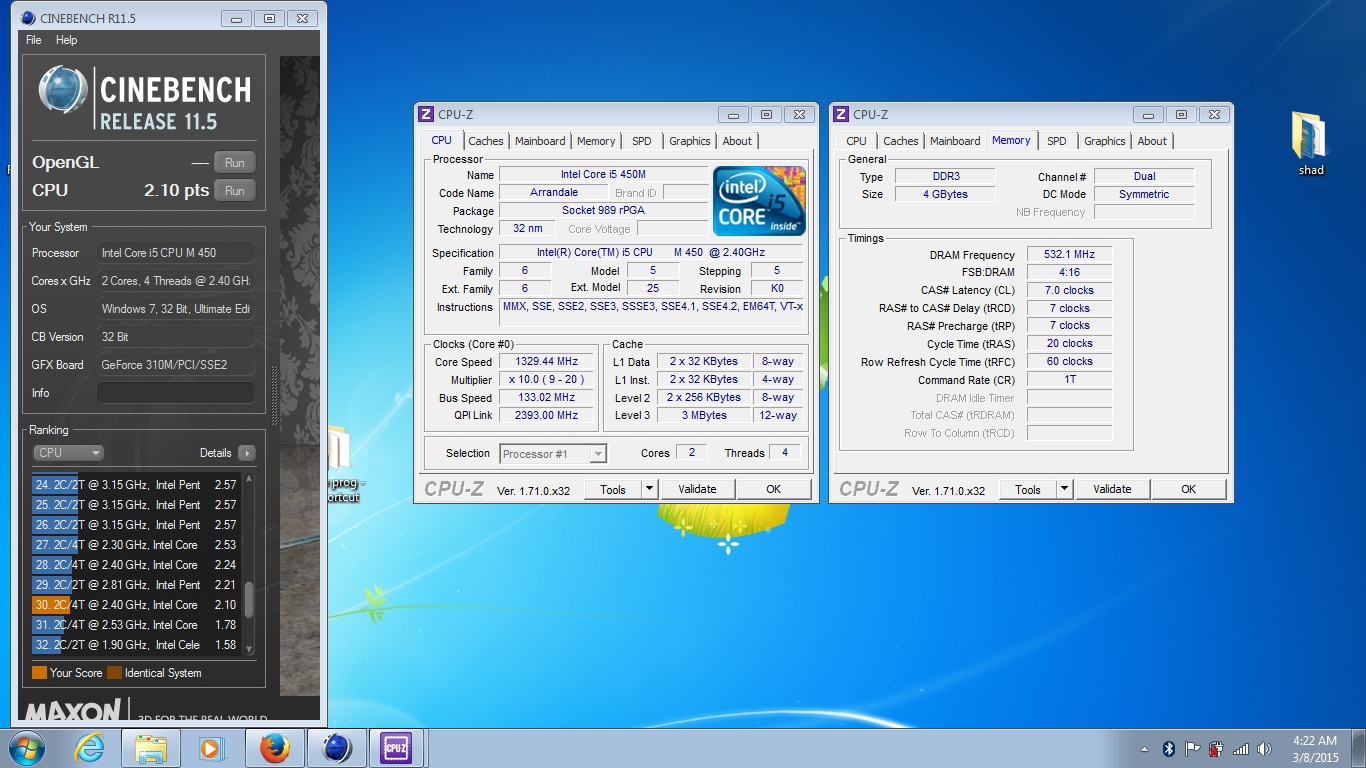Image resolution: width=1366 pixels, height=768 pixels.
Task: Select ranking row 32 Intel Cele 1.58
Action: coord(135,645)
